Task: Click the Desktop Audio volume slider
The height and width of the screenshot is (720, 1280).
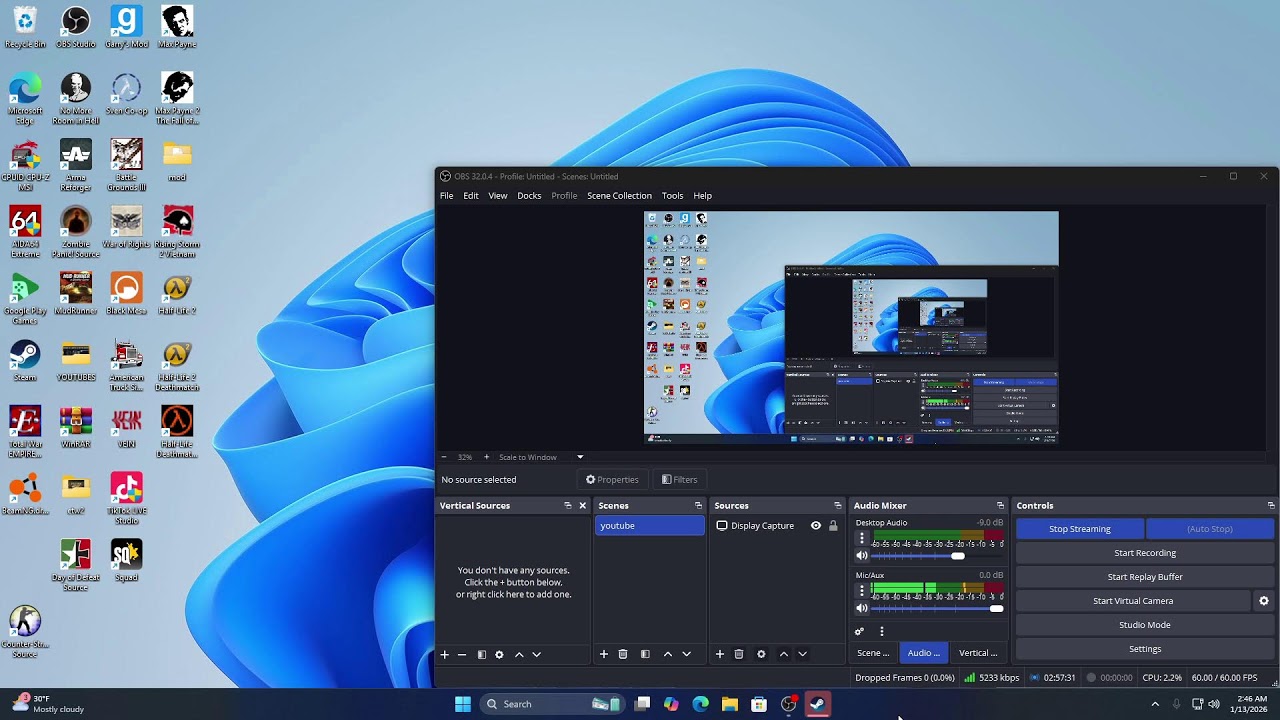Action: click(937, 556)
